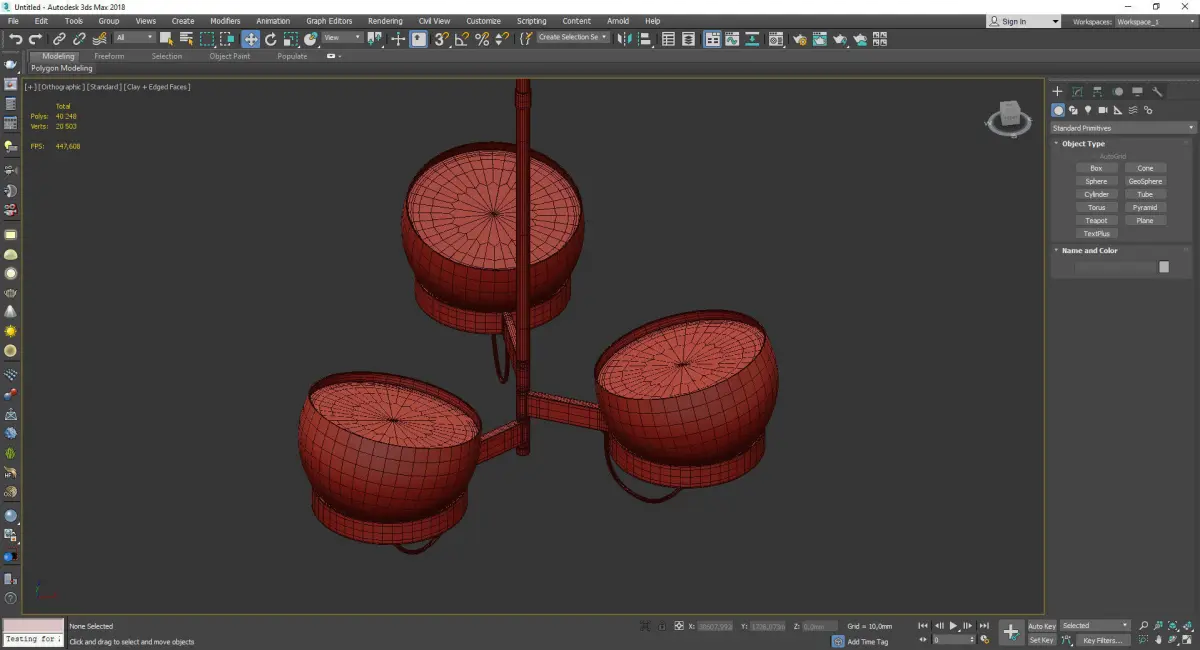Toggle the Ribbon display button
The image size is (1200, 650).
pos(712,39)
